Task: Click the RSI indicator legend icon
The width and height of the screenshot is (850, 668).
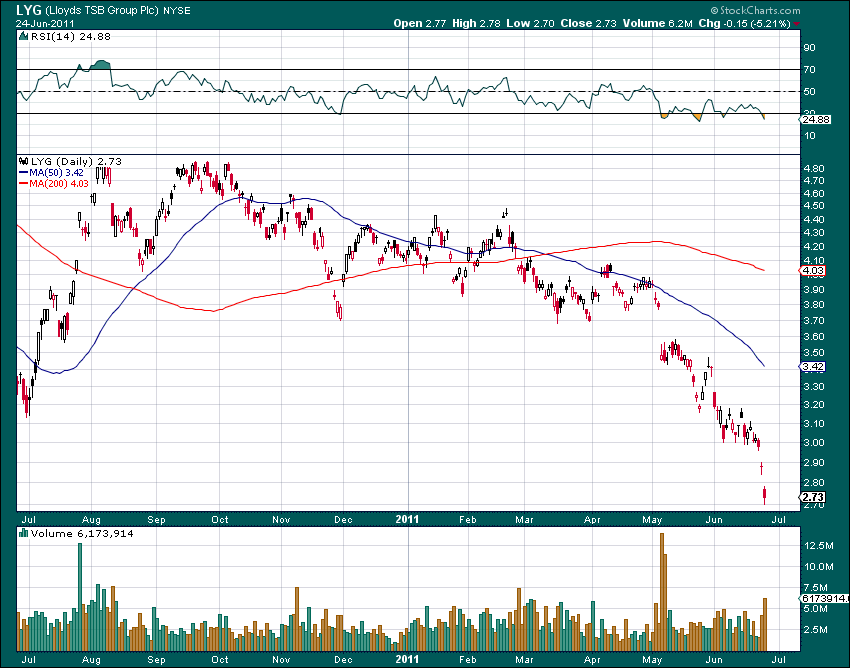Action: click(23, 36)
